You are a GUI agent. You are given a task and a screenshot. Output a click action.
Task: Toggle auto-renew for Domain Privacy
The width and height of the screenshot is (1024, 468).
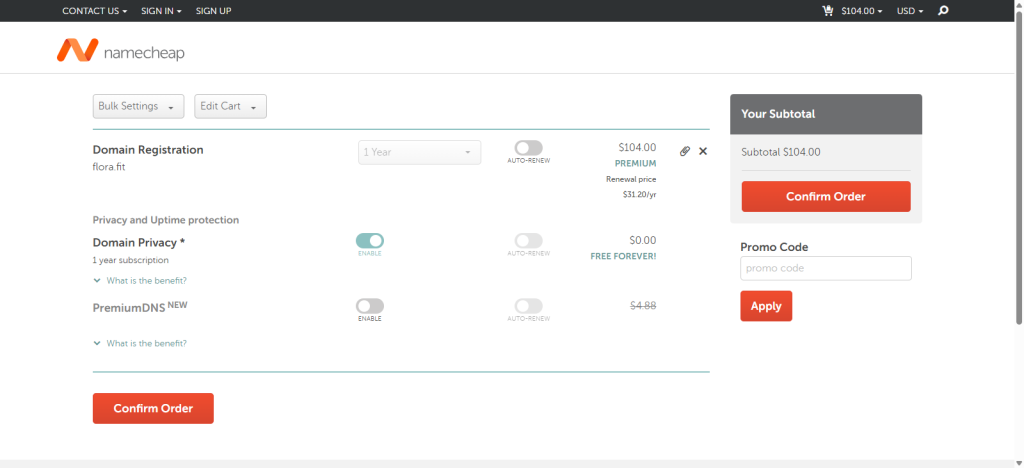coord(528,241)
